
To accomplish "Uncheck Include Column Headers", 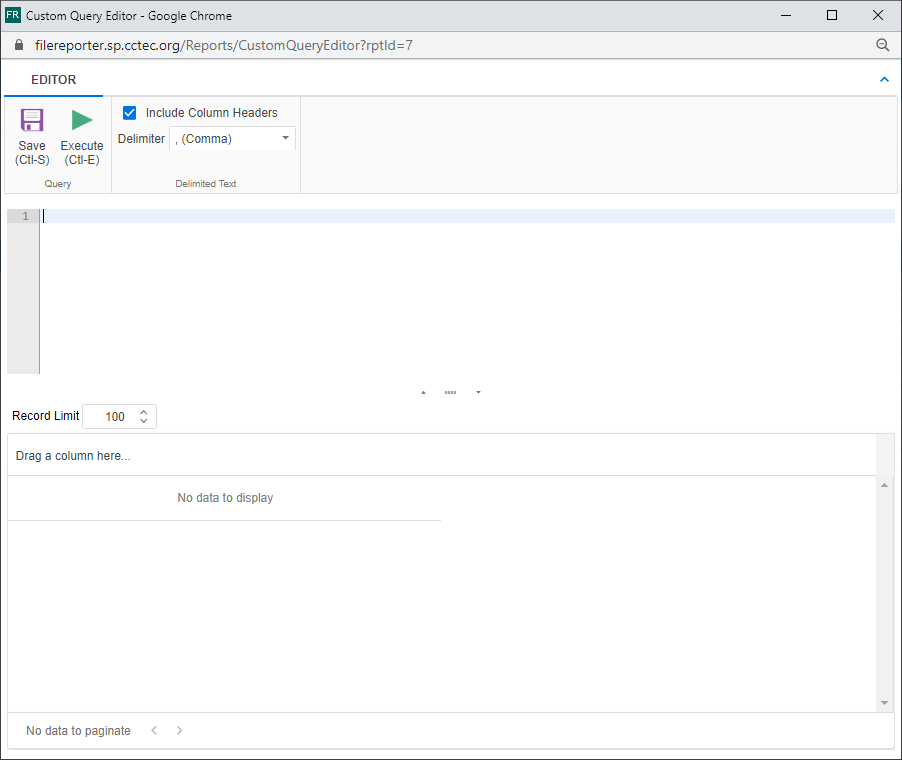I will coord(129,112).
